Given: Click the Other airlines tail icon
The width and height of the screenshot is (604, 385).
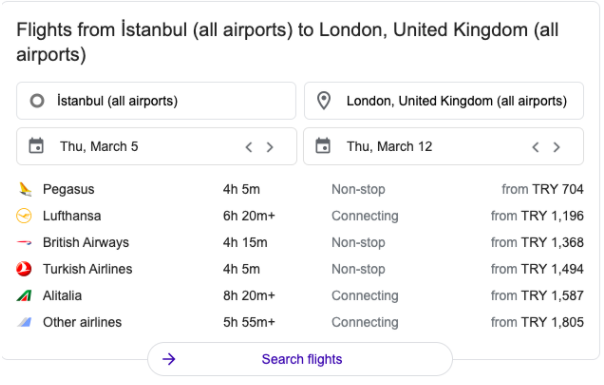Looking at the screenshot, I should (x=24, y=322).
